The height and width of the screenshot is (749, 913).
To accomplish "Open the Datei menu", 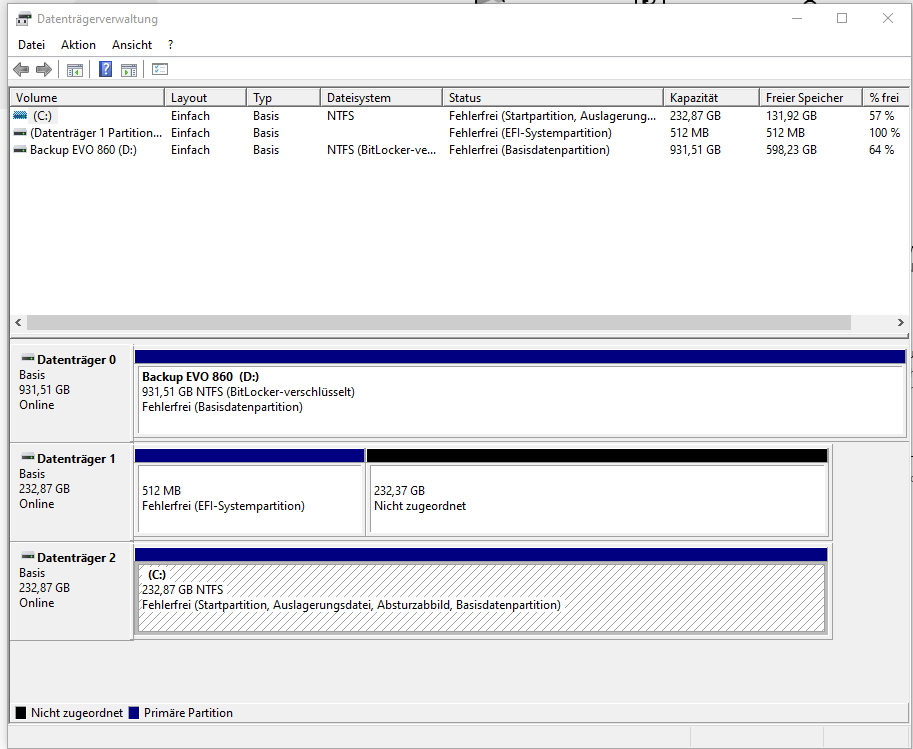I will click(x=31, y=44).
